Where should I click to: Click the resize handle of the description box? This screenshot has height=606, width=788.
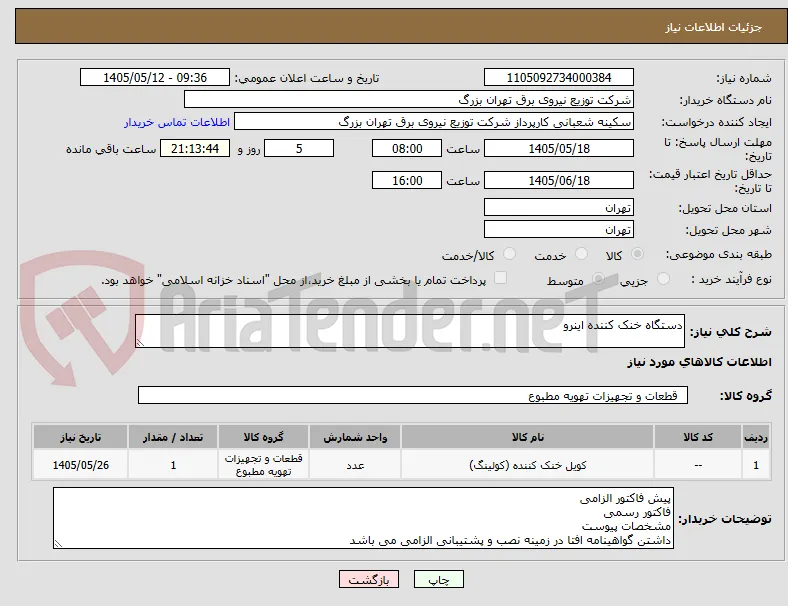[140, 342]
